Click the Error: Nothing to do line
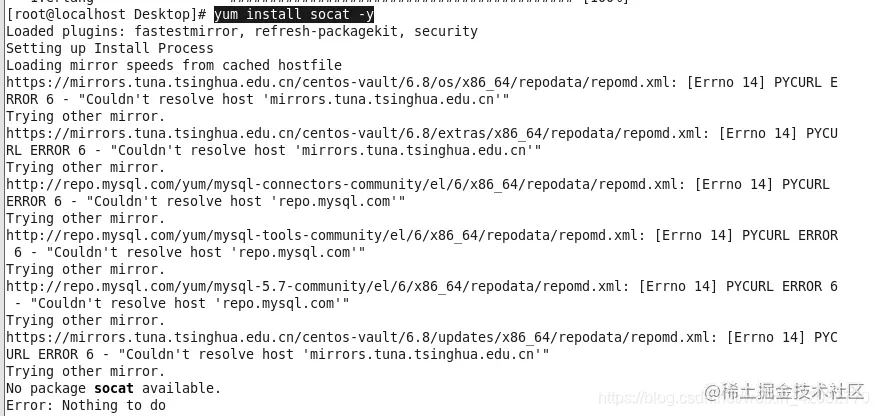 [86, 405]
